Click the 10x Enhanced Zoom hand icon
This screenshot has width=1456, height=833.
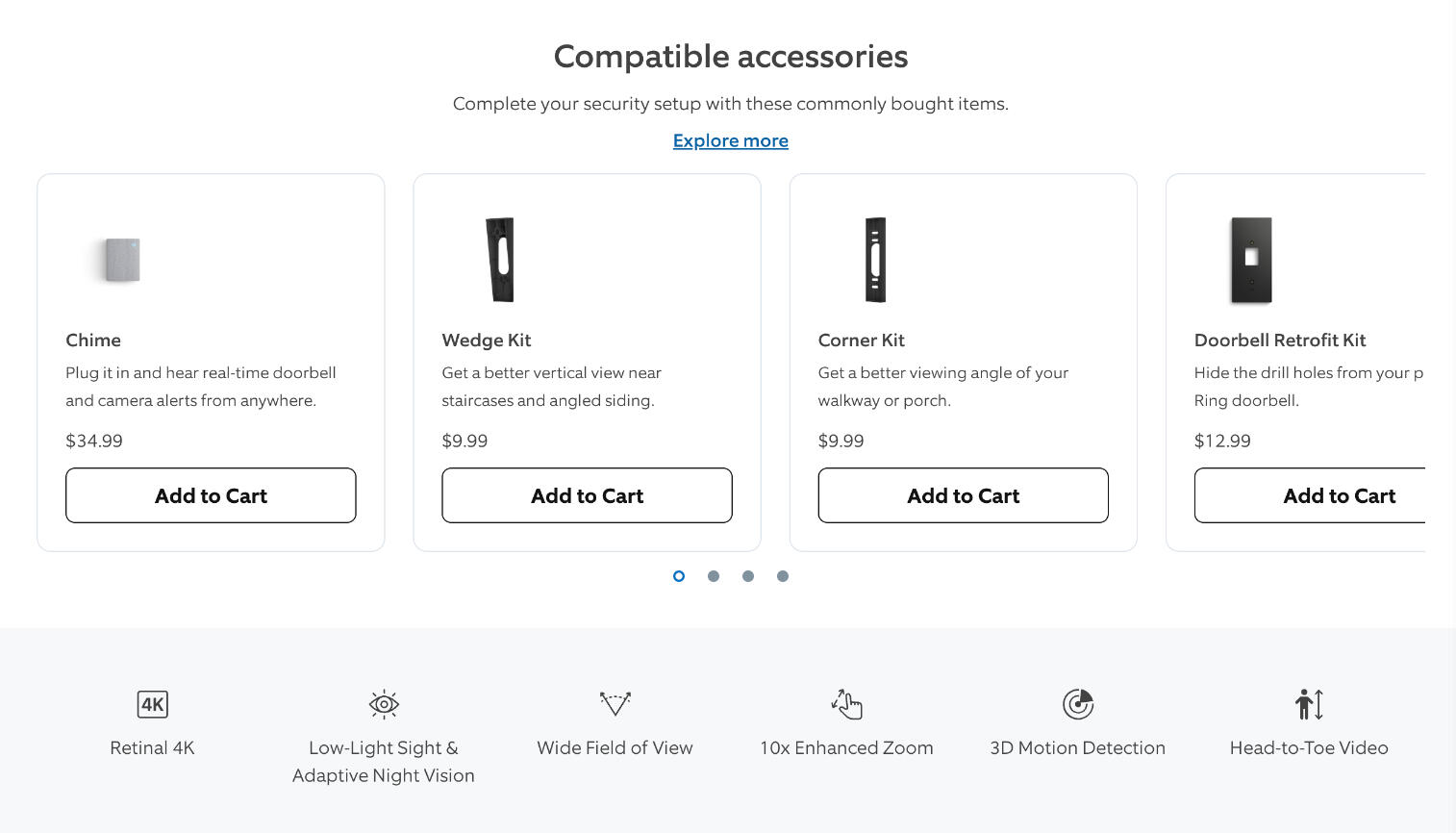[x=846, y=704]
